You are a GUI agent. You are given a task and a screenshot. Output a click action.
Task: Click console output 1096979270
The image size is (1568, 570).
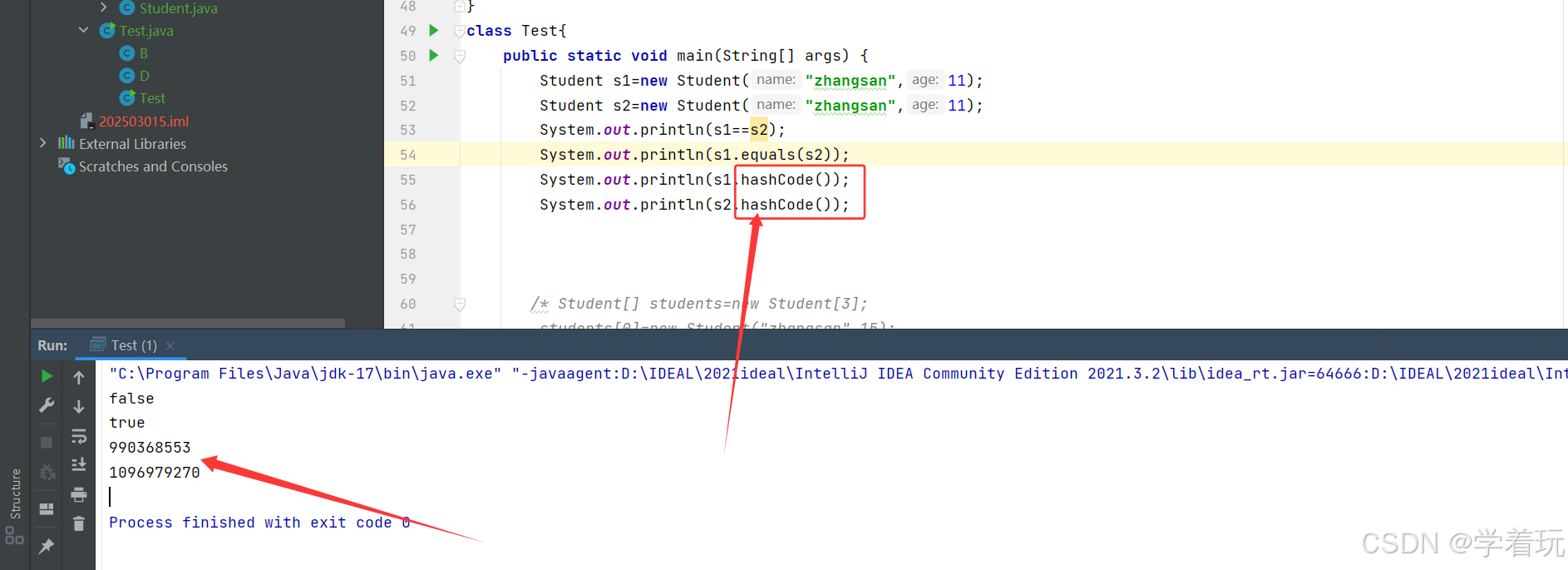155,473
